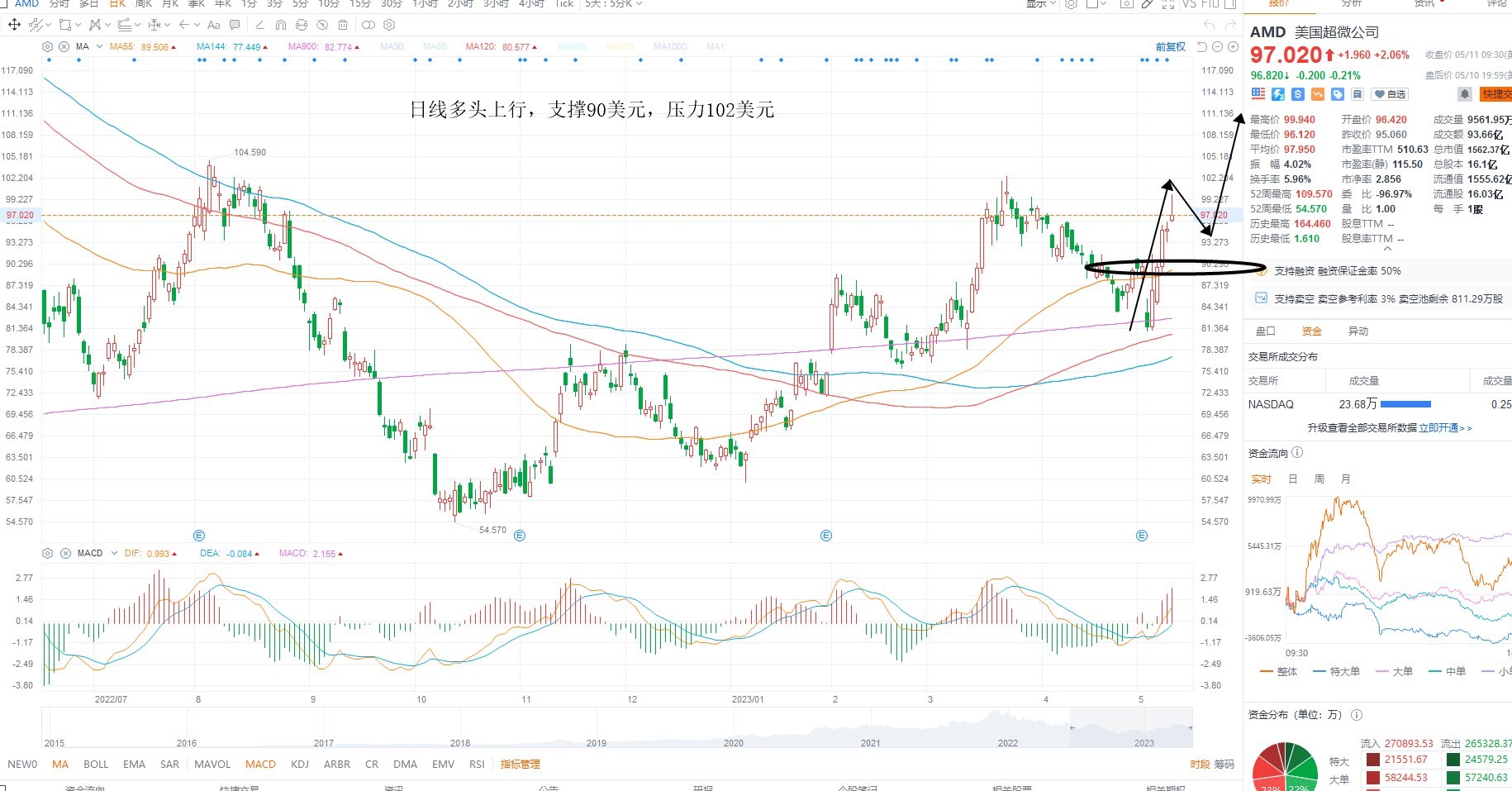
Task: Zoom out chart with minus icon
Action: pos(1216,46)
